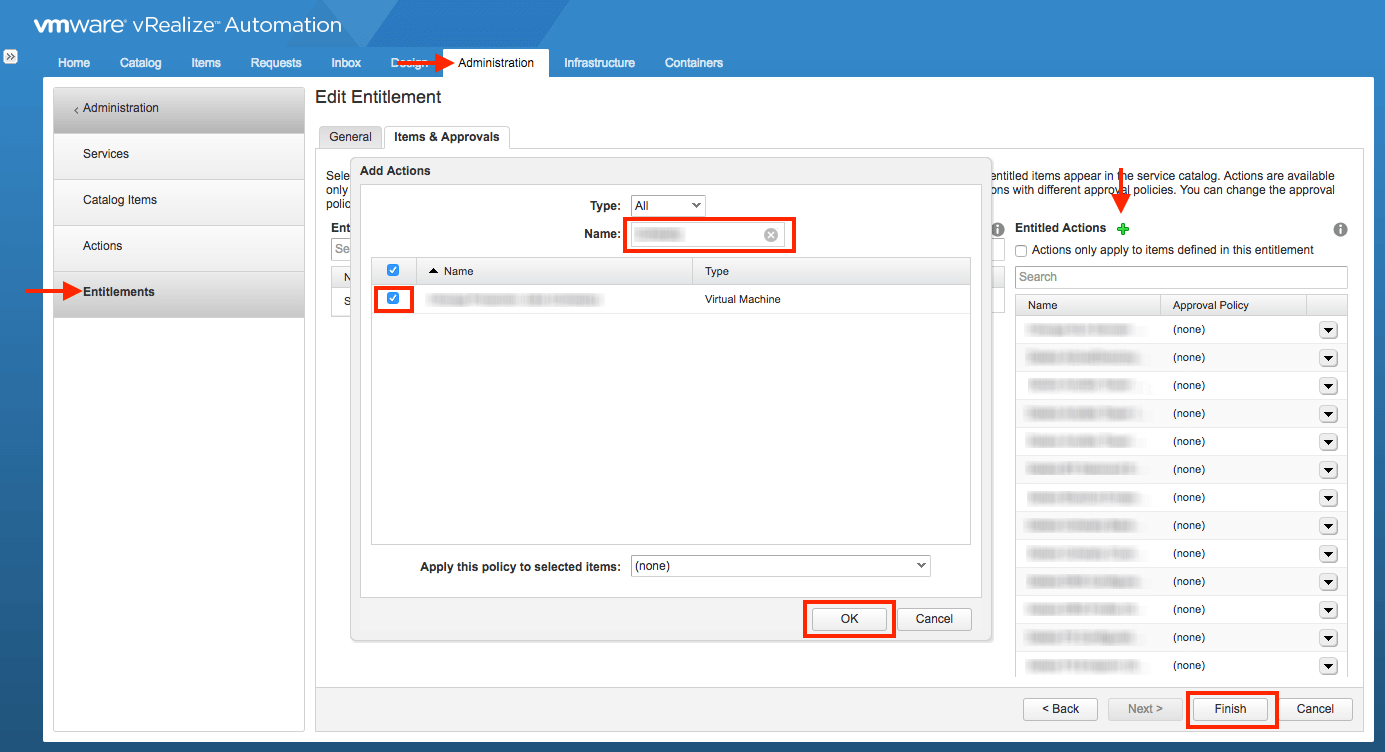Click the Entitled Actions search field
1385x752 pixels.
coord(1180,277)
